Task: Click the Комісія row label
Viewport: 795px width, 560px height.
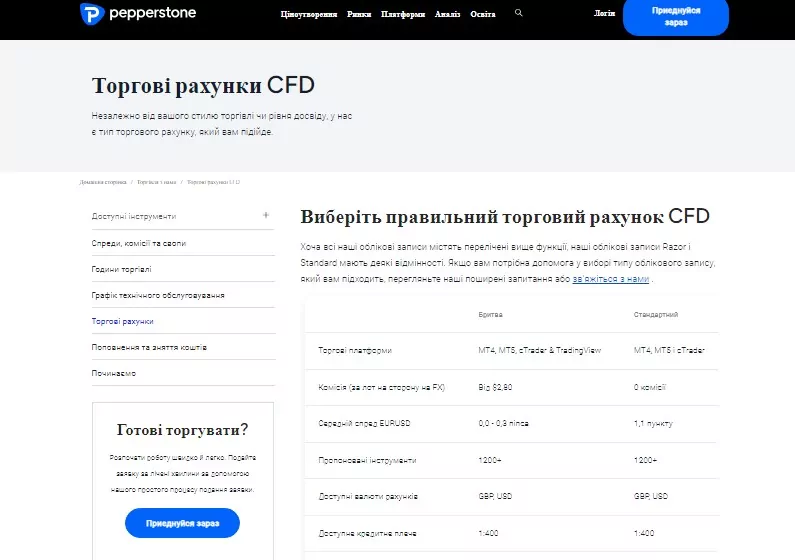Action: (x=381, y=387)
